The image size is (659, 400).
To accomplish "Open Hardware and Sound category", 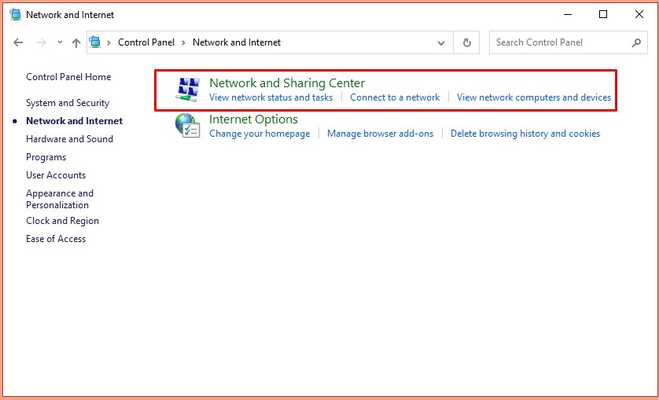I will click(x=70, y=139).
